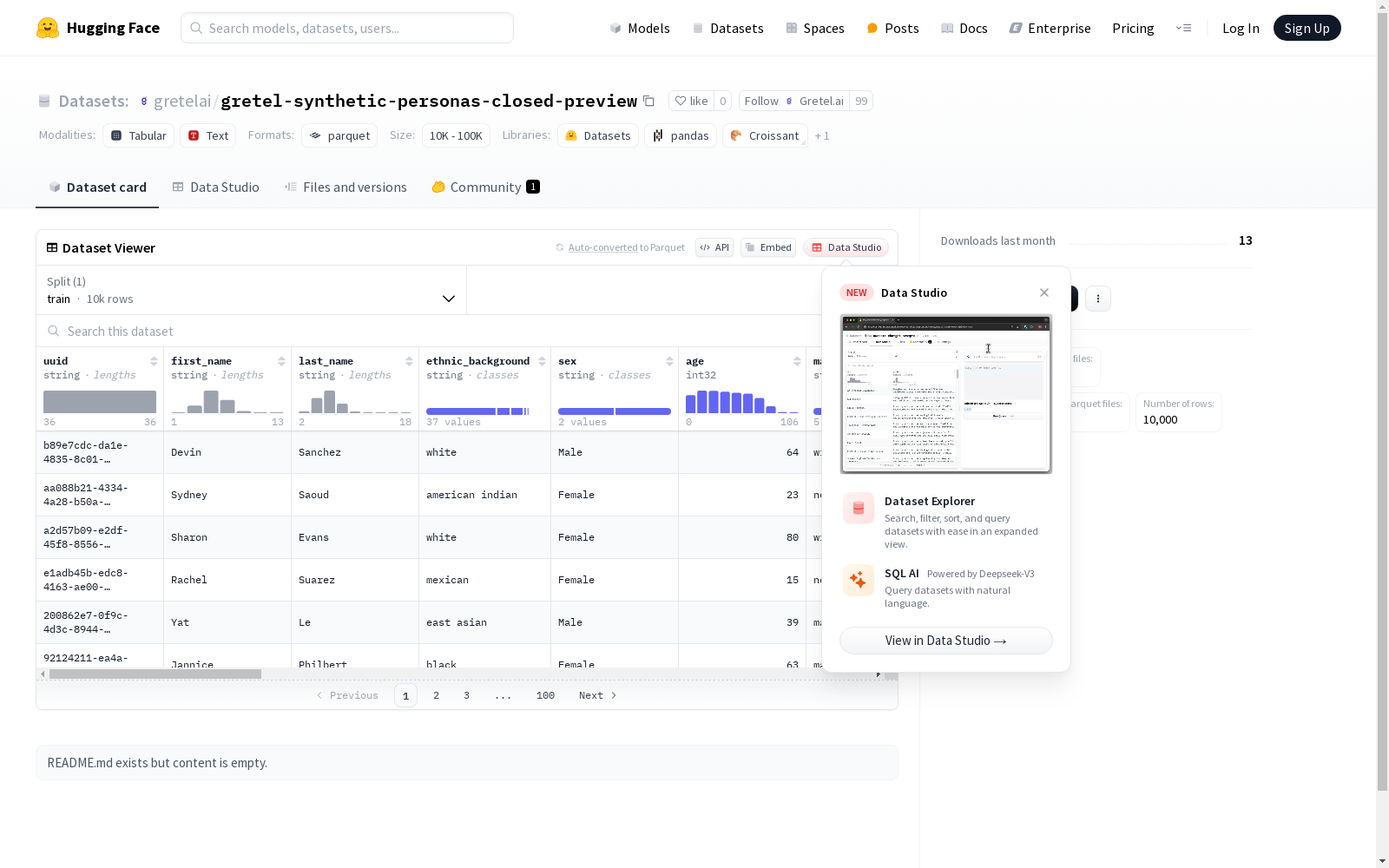Open the Enterprise page
The width and height of the screenshot is (1389, 868).
point(1050,28)
